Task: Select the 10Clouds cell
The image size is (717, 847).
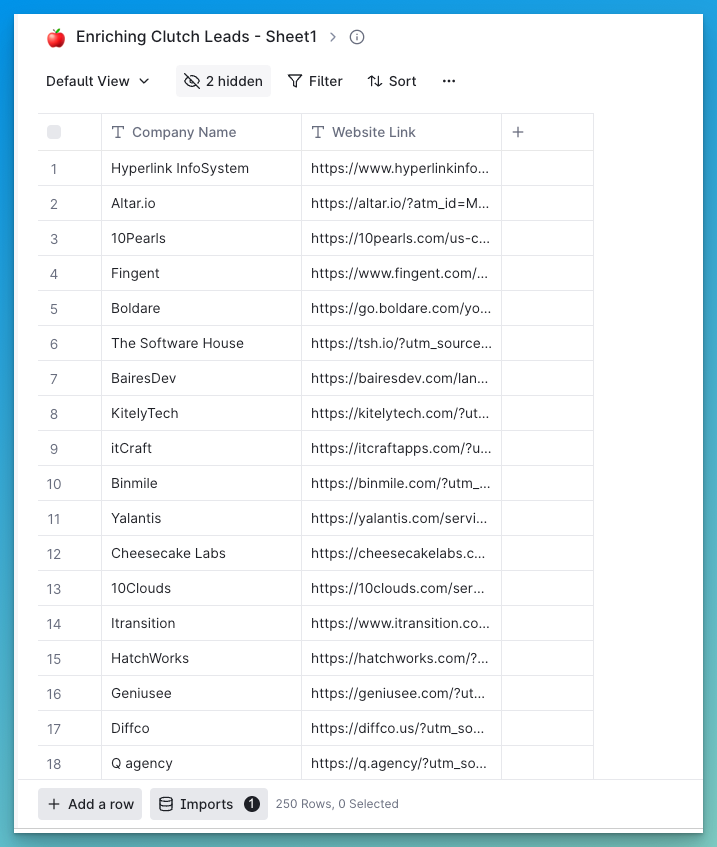Action: (201, 588)
